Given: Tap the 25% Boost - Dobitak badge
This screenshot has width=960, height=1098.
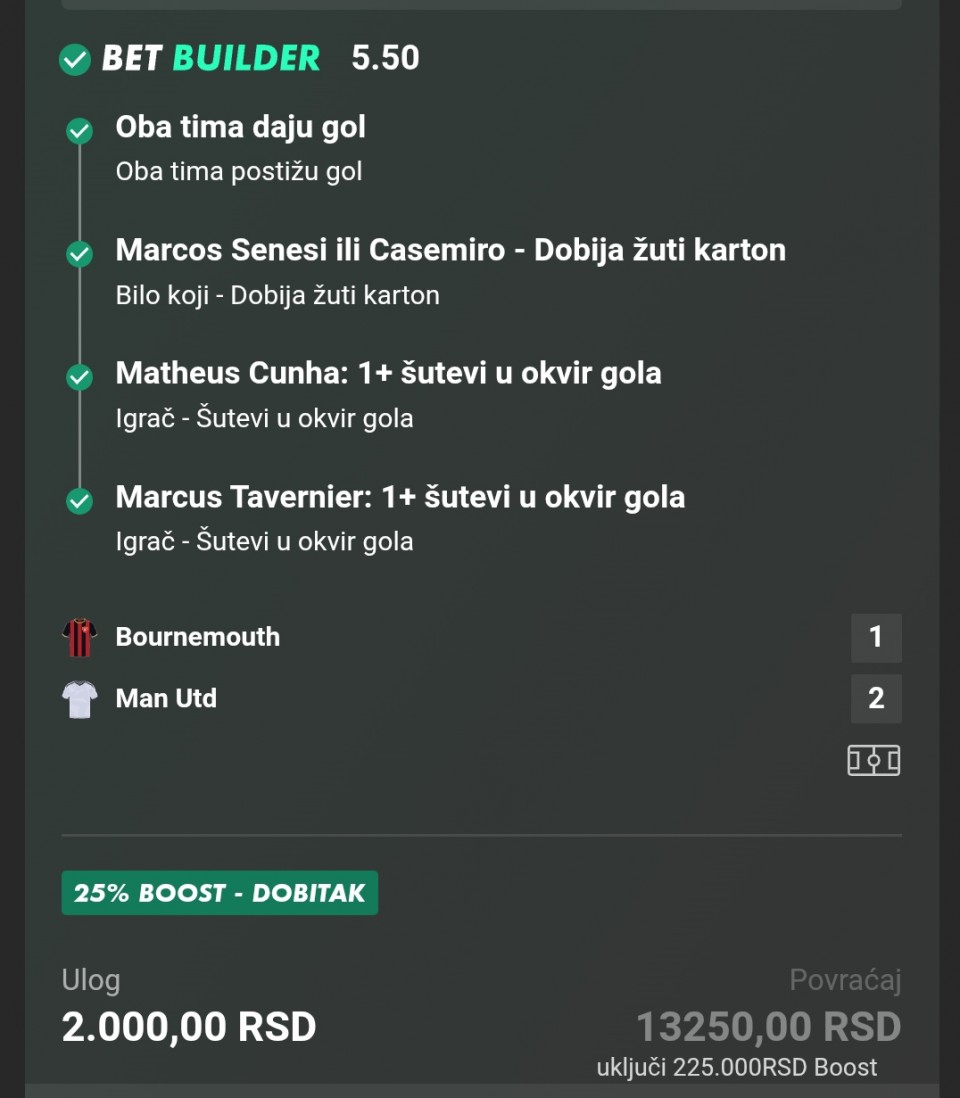Looking at the screenshot, I should tap(220, 892).
